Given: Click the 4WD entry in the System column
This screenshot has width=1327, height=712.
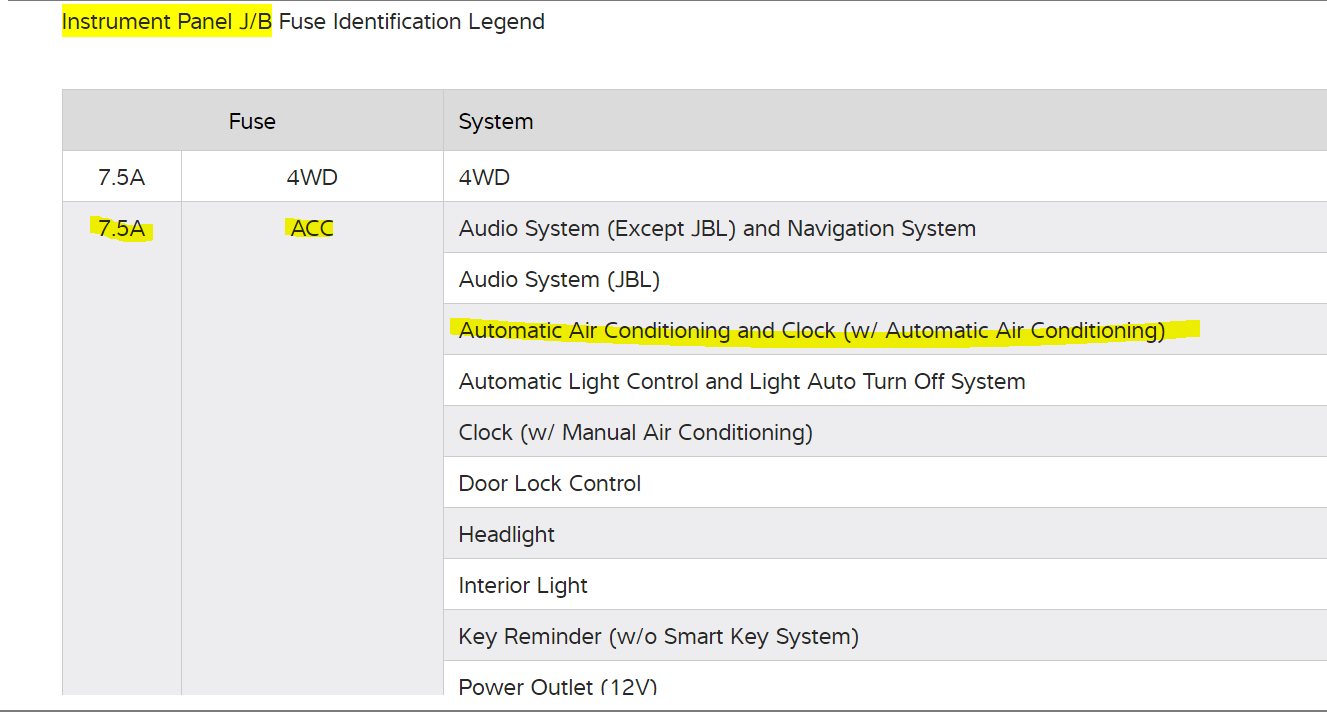Looking at the screenshot, I should (x=484, y=178).
